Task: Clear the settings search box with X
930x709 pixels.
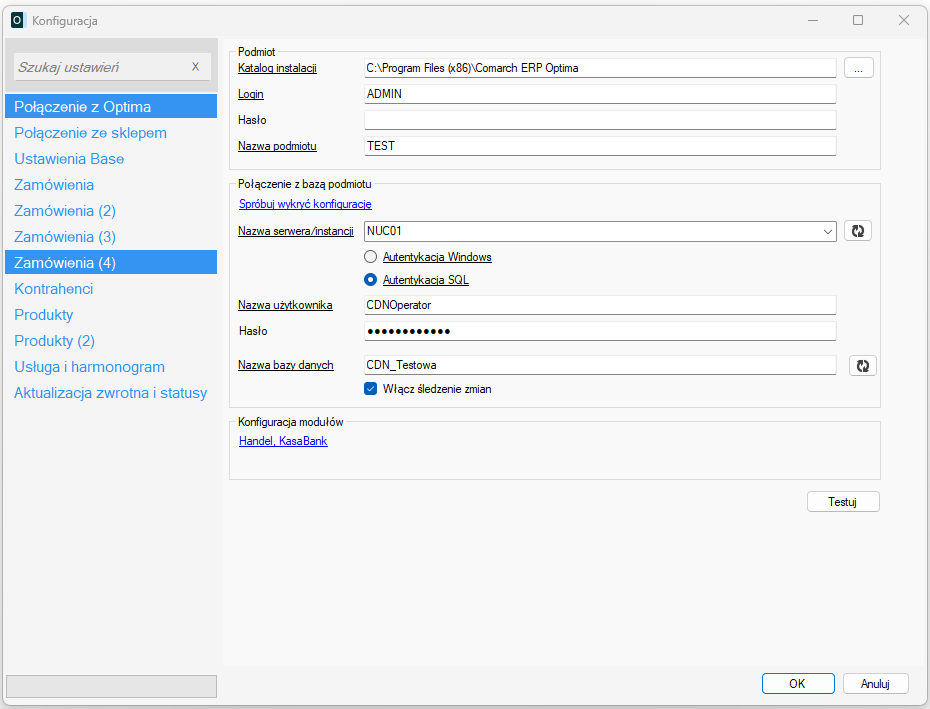Action: 195,67
